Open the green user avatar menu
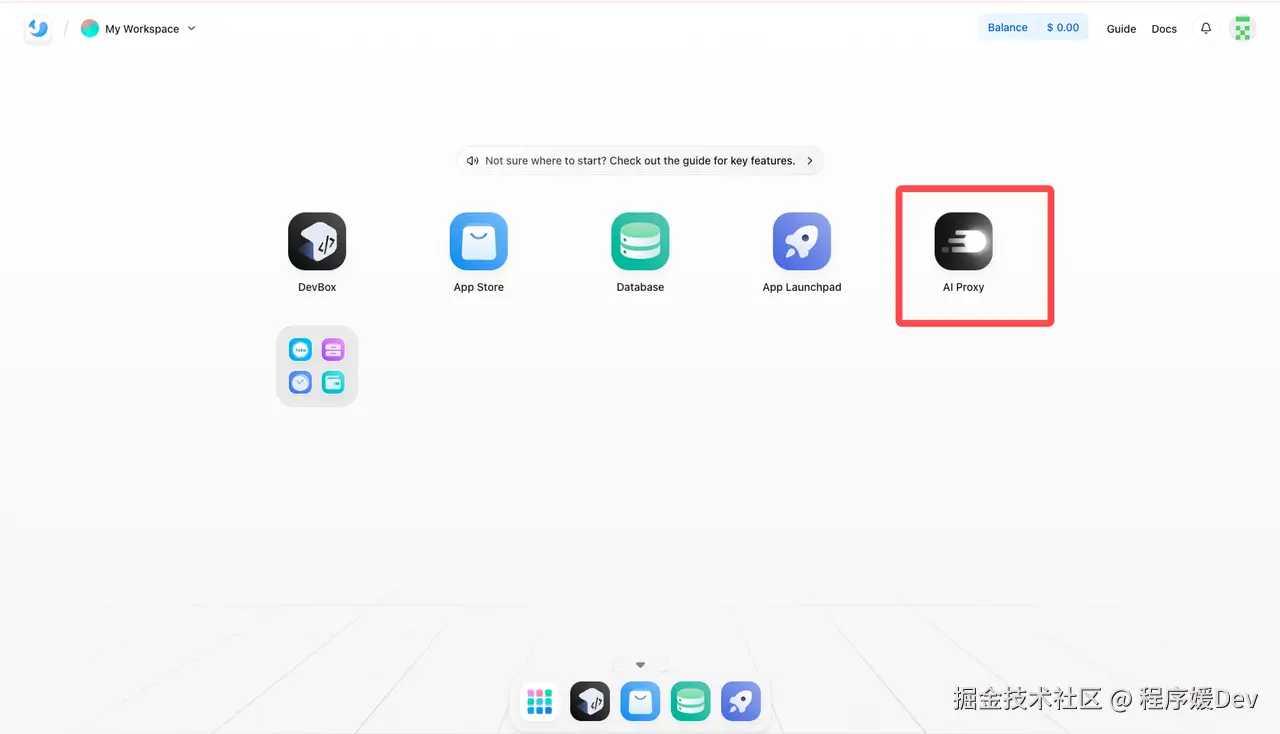The width and height of the screenshot is (1280, 734). tap(1243, 28)
